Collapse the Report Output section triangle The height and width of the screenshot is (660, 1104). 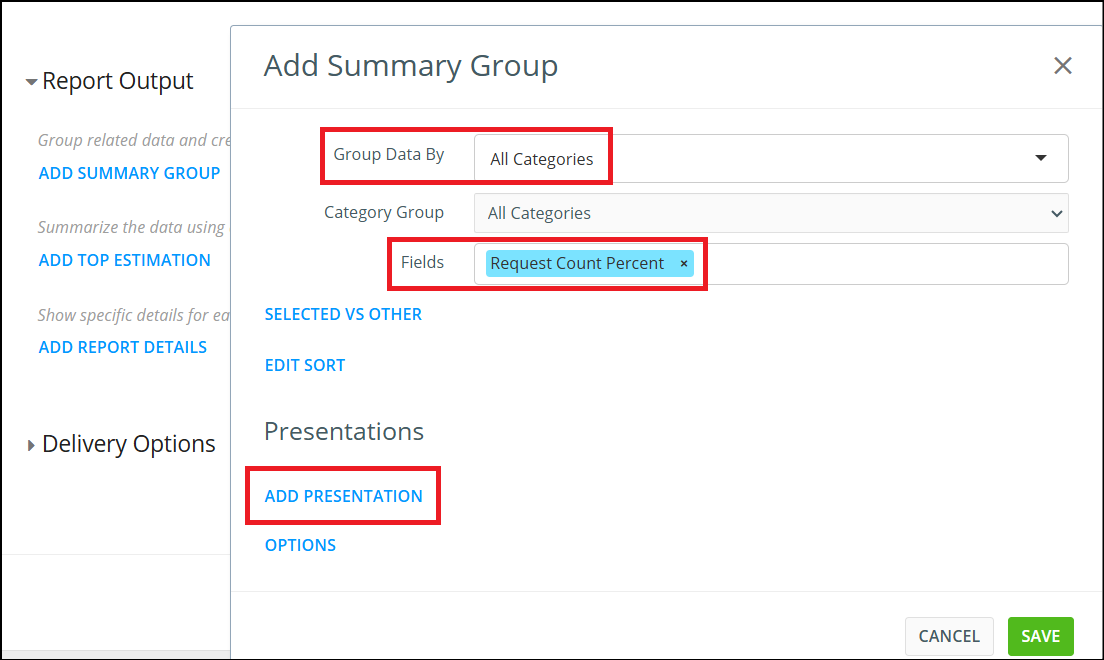[31, 82]
